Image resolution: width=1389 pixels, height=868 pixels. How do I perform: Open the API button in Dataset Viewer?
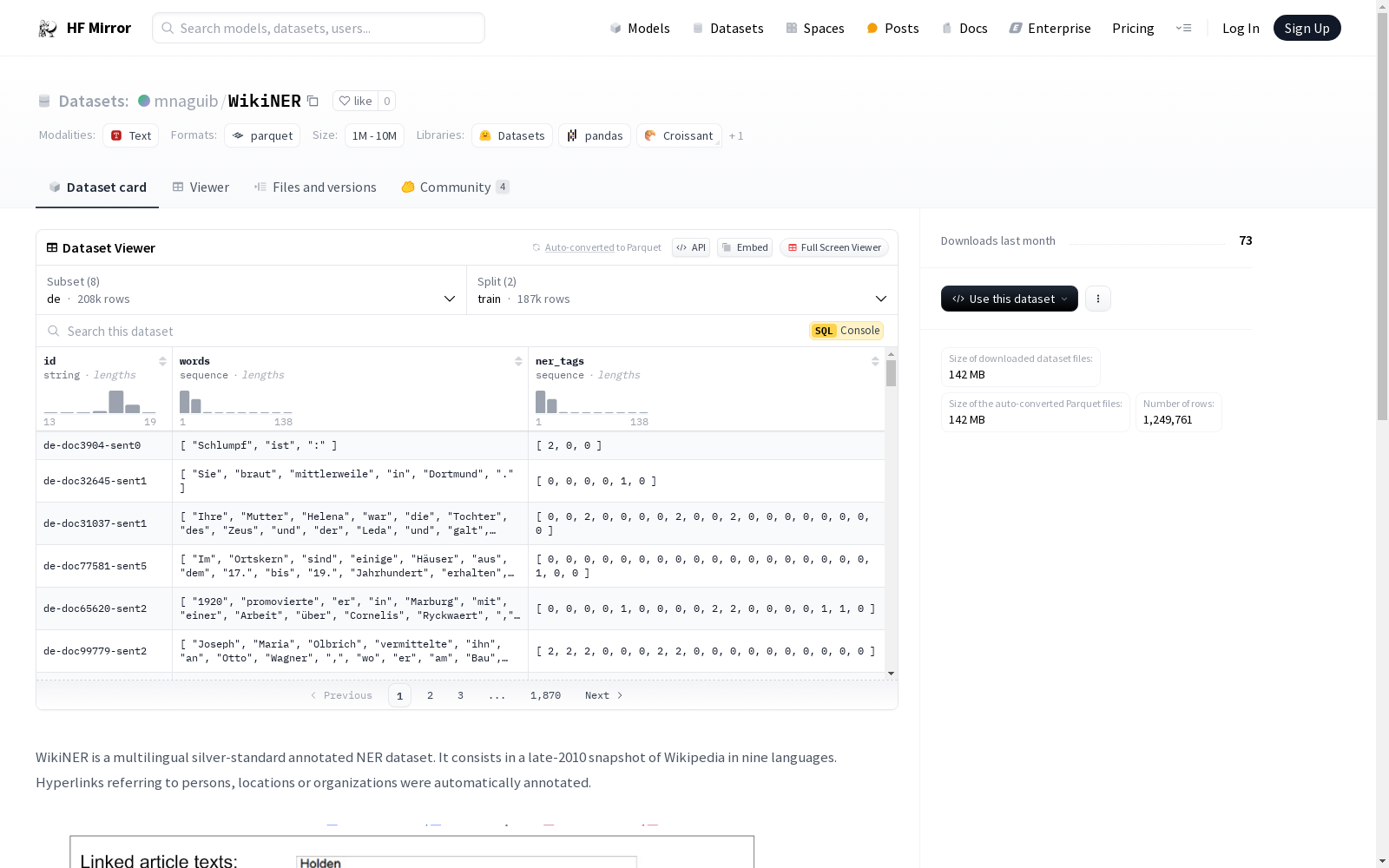click(x=691, y=247)
